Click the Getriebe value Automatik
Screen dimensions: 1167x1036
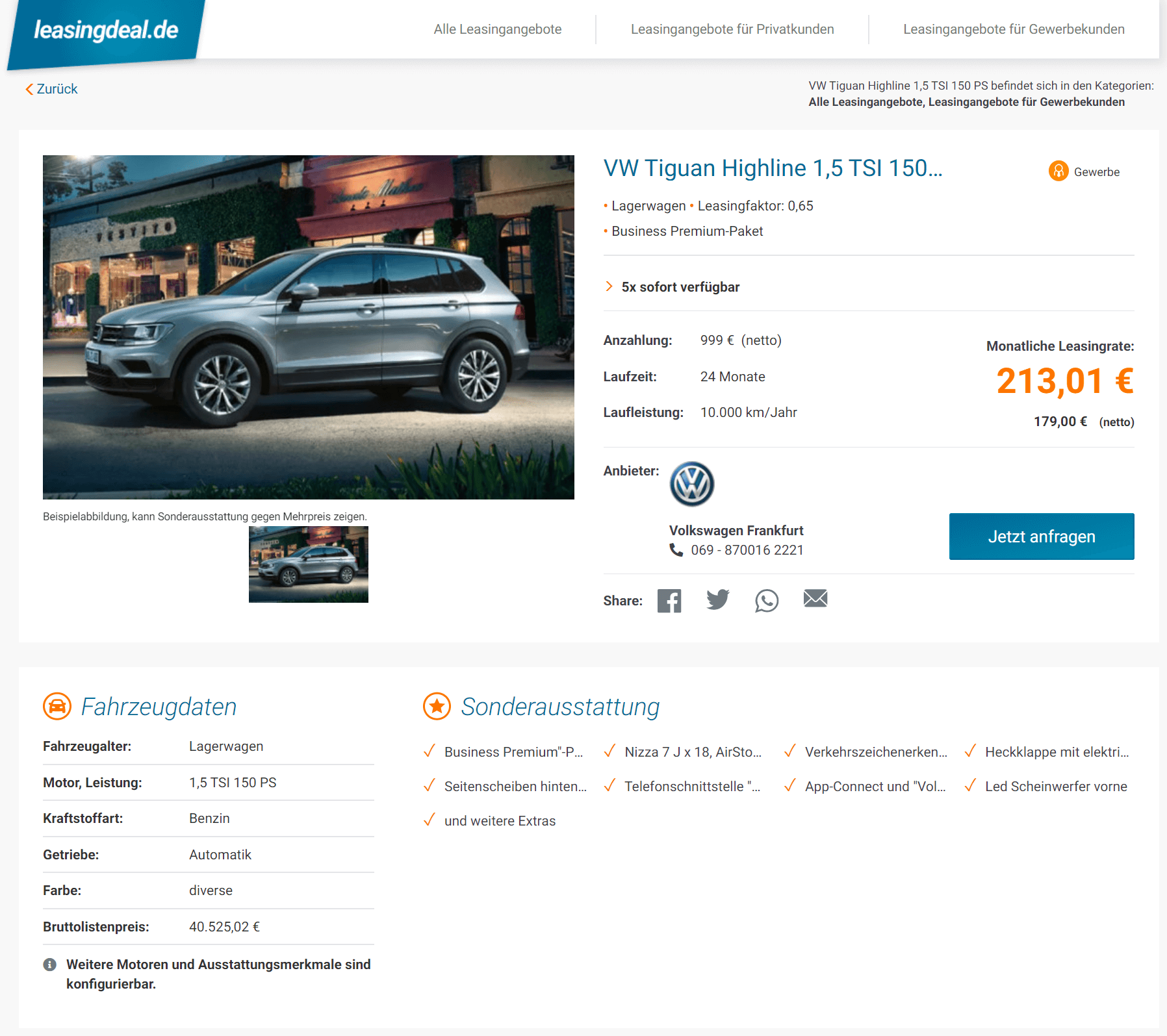click(220, 855)
